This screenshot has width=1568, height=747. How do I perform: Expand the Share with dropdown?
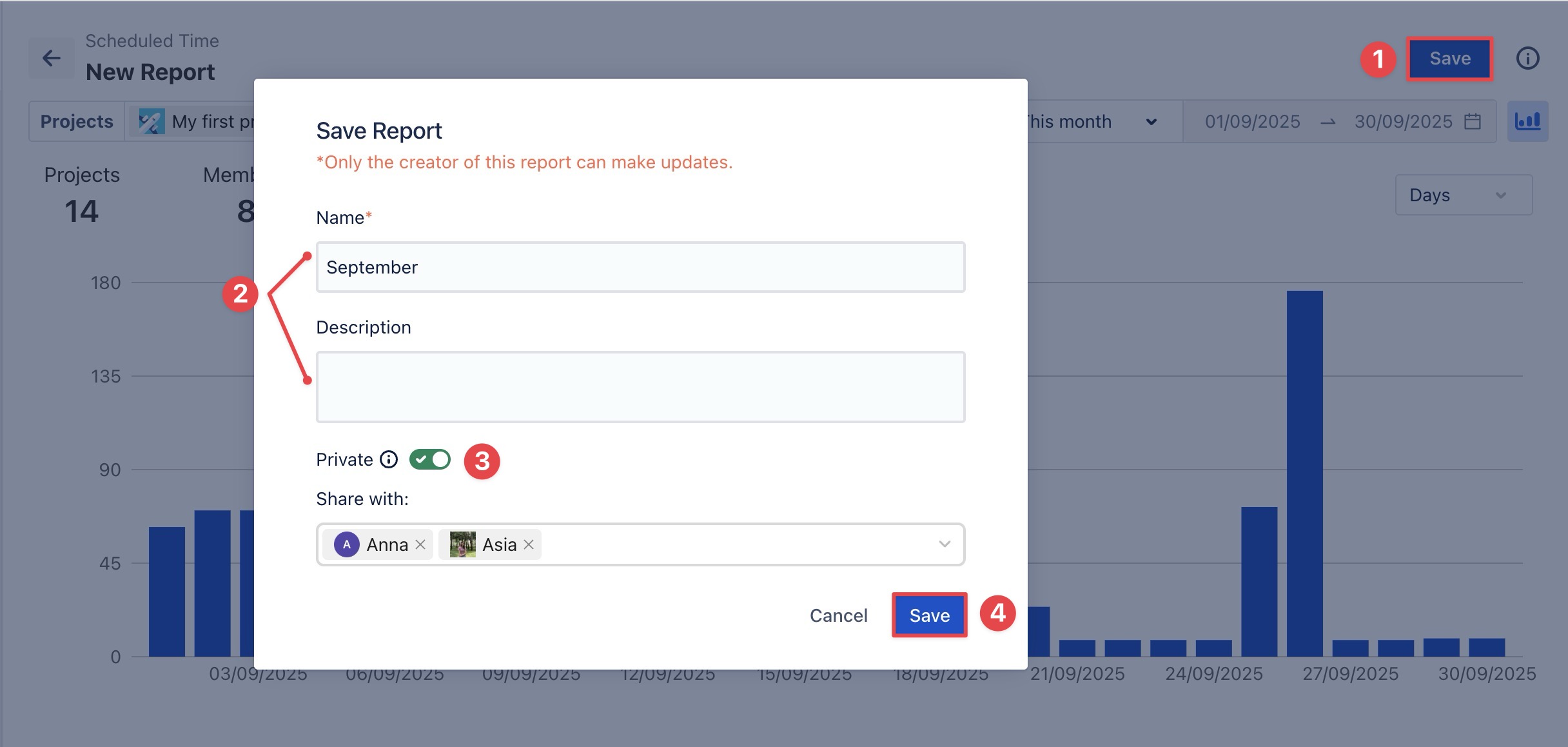[x=945, y=544]
